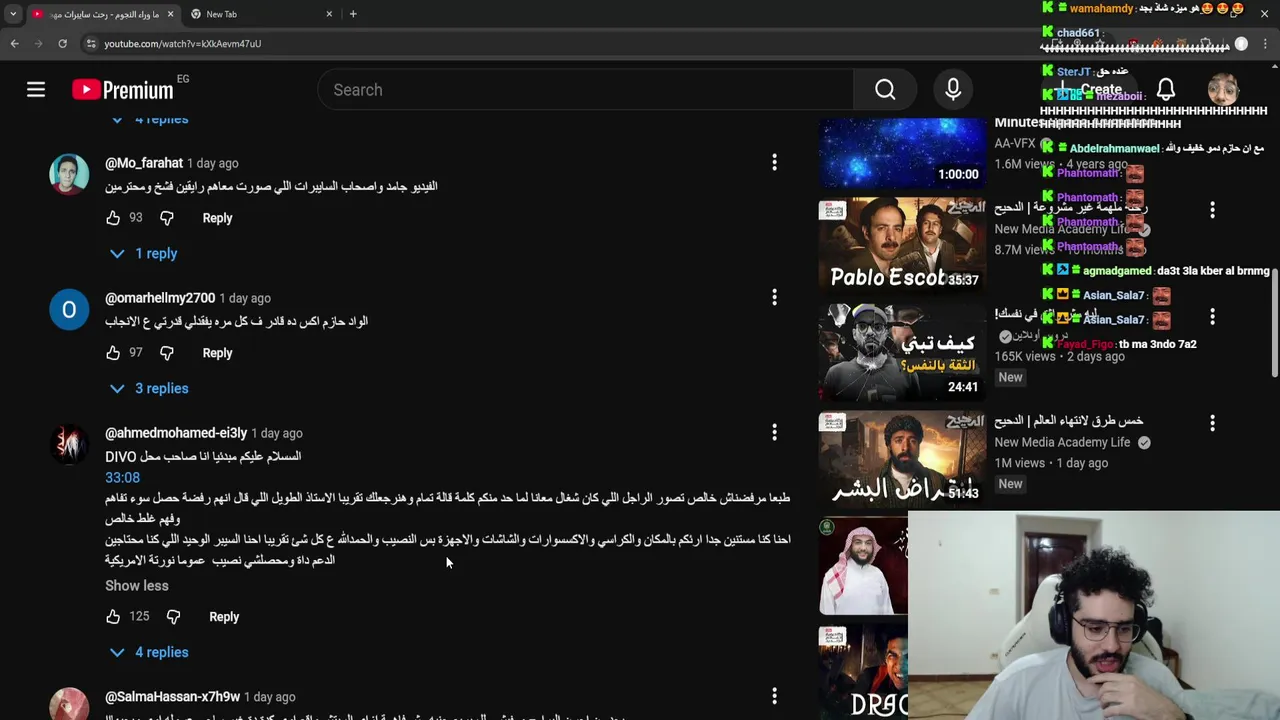Viewport: 1280px width, 720px height.
Task: View site information icon in address bar
Action: (91, 44)
